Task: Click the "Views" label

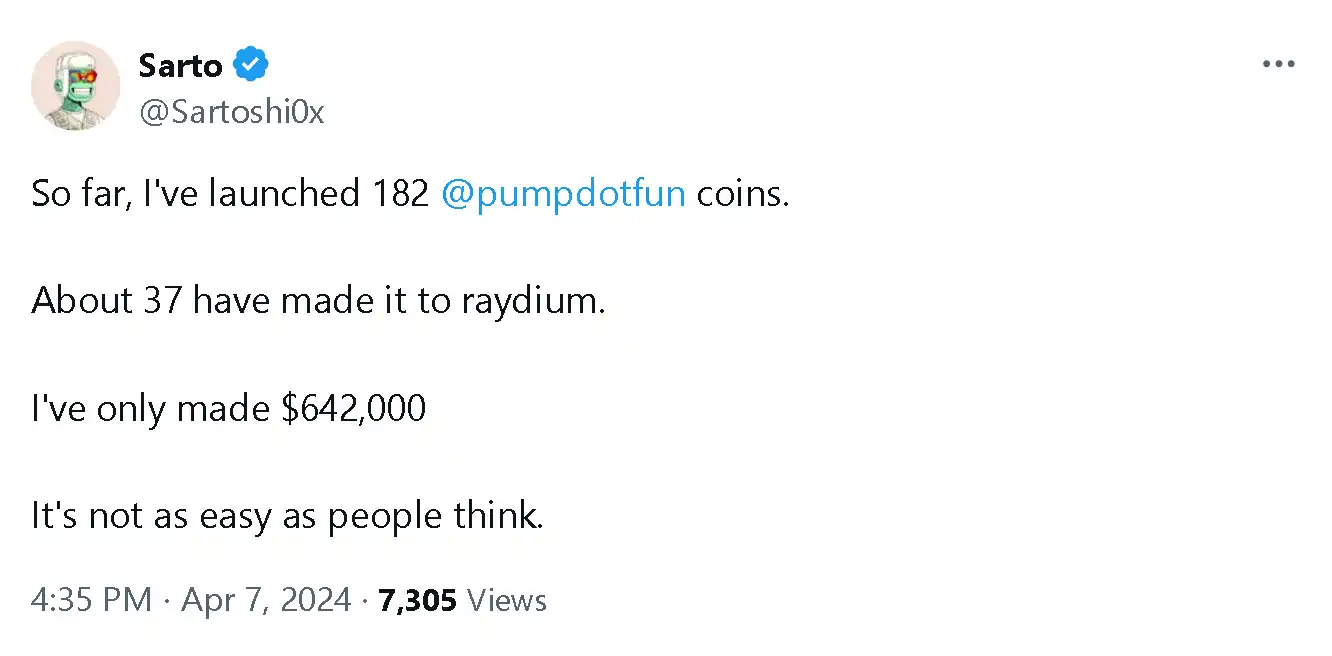Action: pos(507,600)
